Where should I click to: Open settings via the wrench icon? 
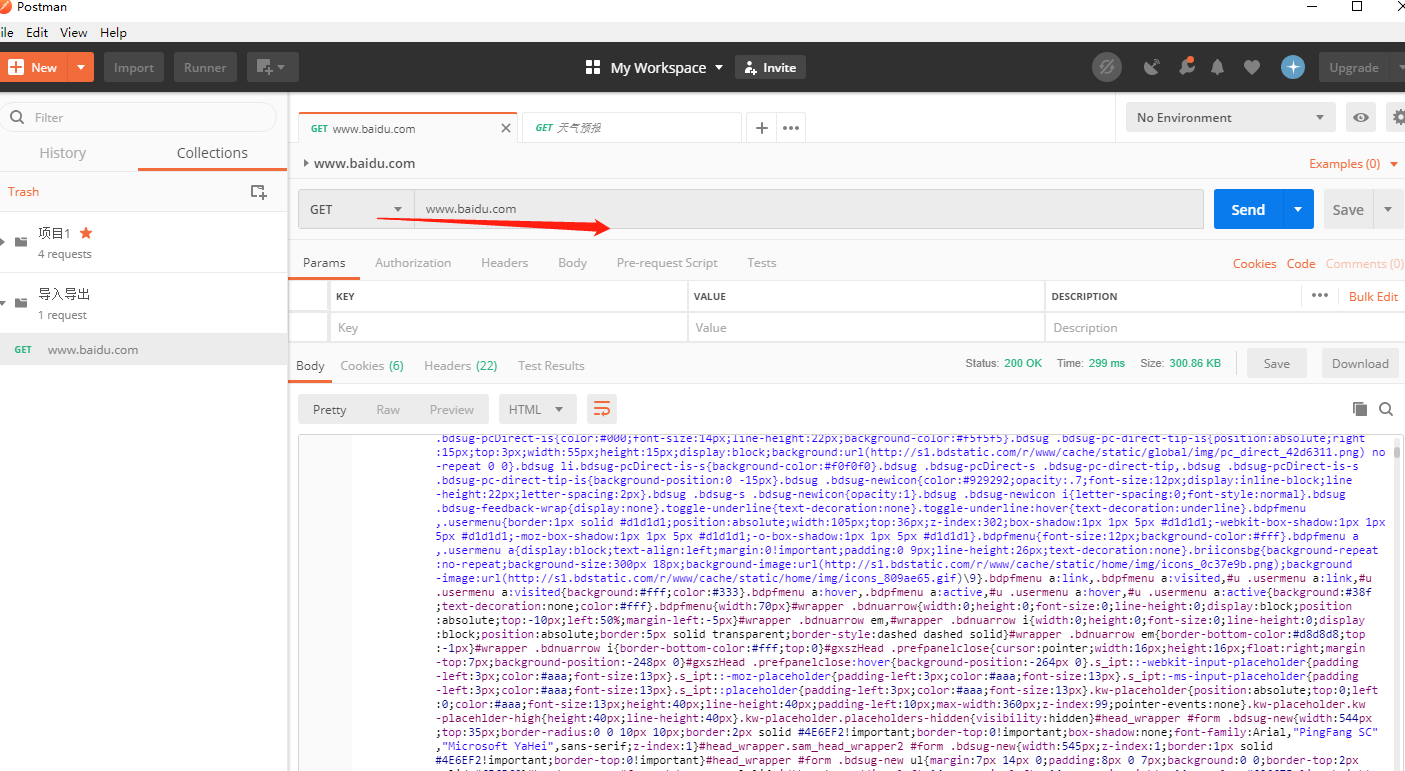[1186, 67]
